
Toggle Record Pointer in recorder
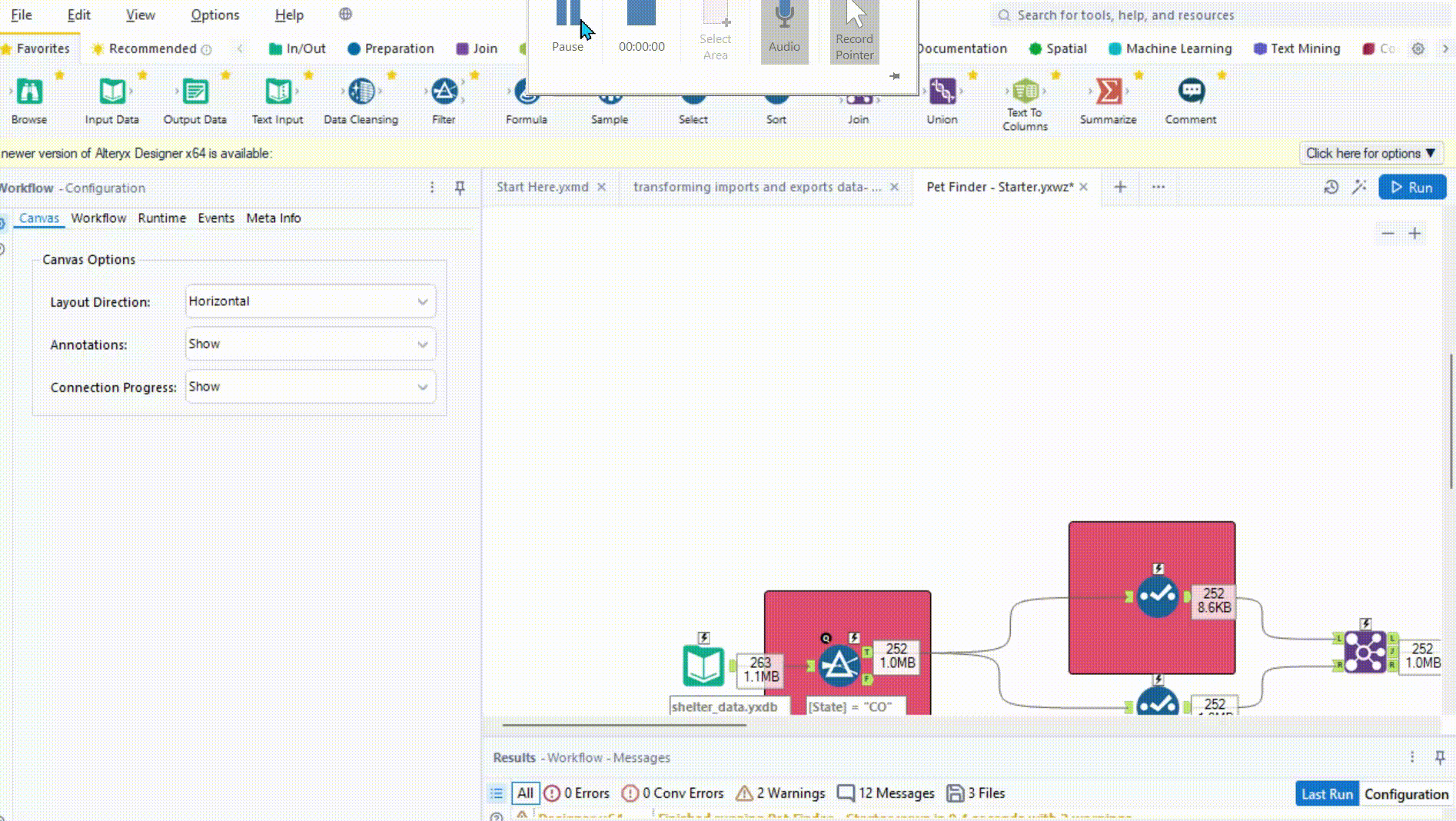click(x=855, y=31)
